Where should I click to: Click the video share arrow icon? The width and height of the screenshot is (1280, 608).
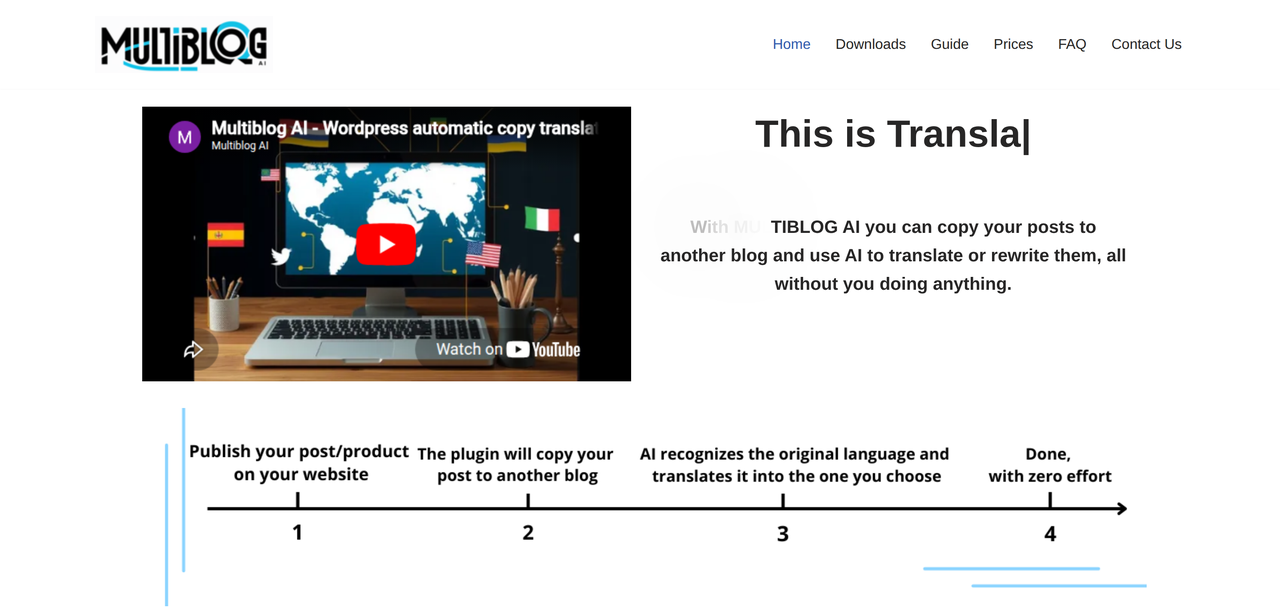[193, 349]
